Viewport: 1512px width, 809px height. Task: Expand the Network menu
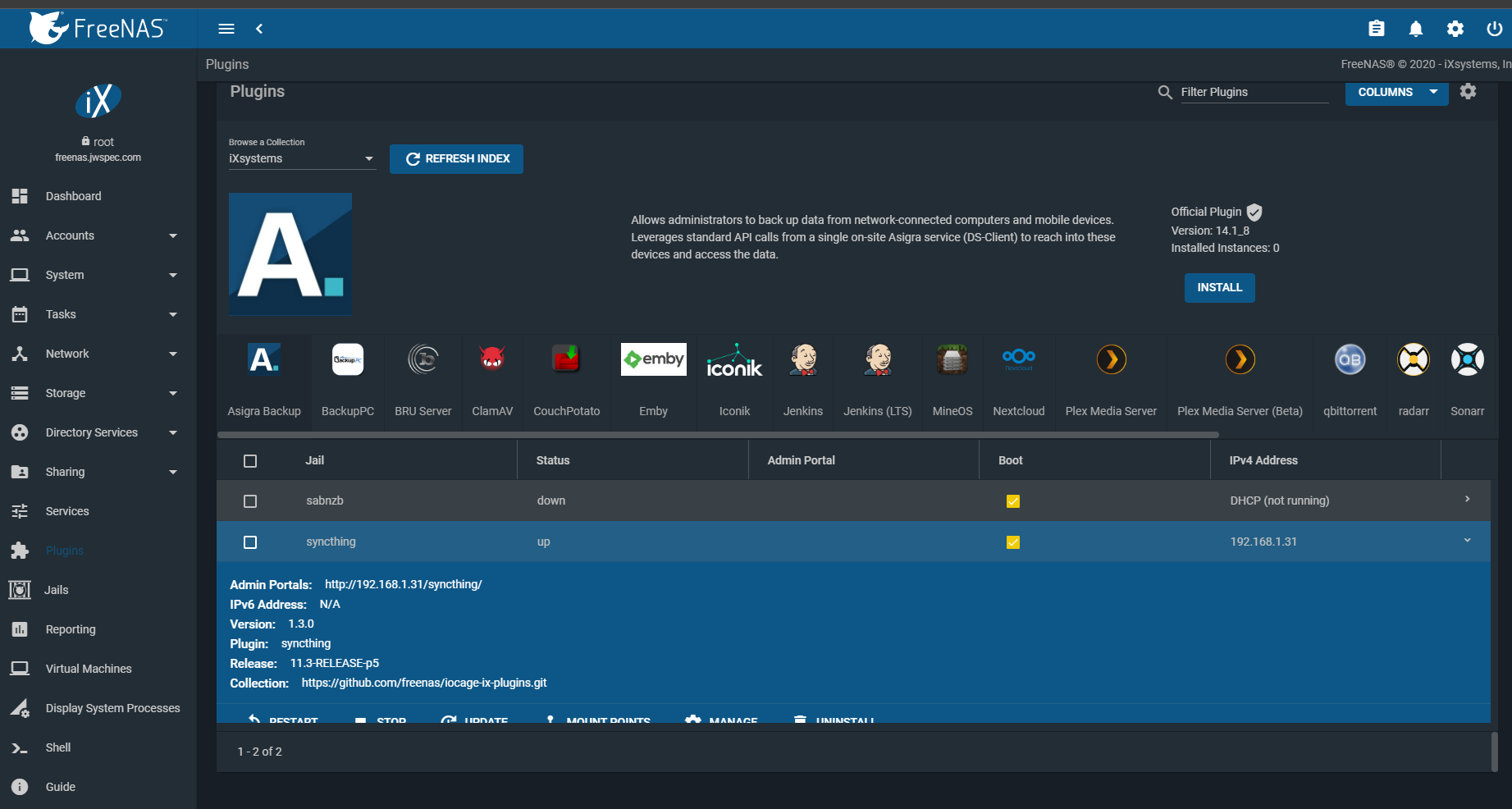(x=98, y=354)
